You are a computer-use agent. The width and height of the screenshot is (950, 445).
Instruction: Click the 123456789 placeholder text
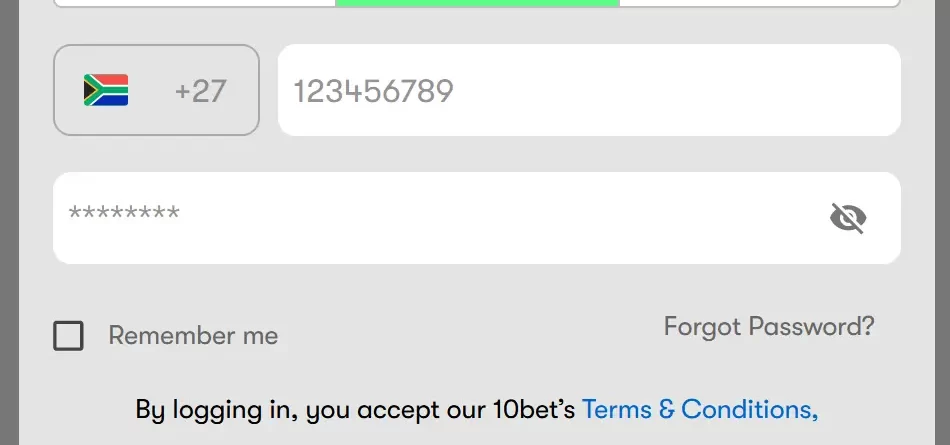(x=374, y=92)
